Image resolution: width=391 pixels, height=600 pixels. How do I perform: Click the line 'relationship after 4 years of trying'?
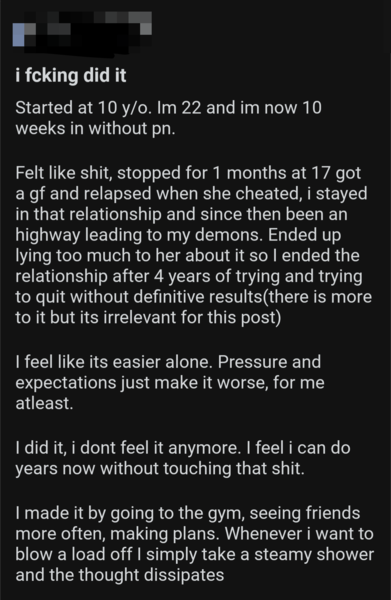[x=189, y=276]
